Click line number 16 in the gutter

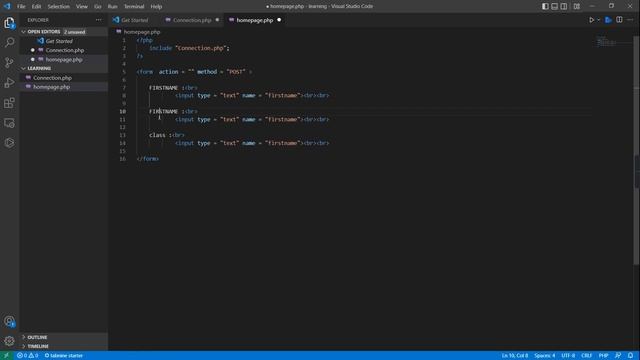(x=122, y=159)
